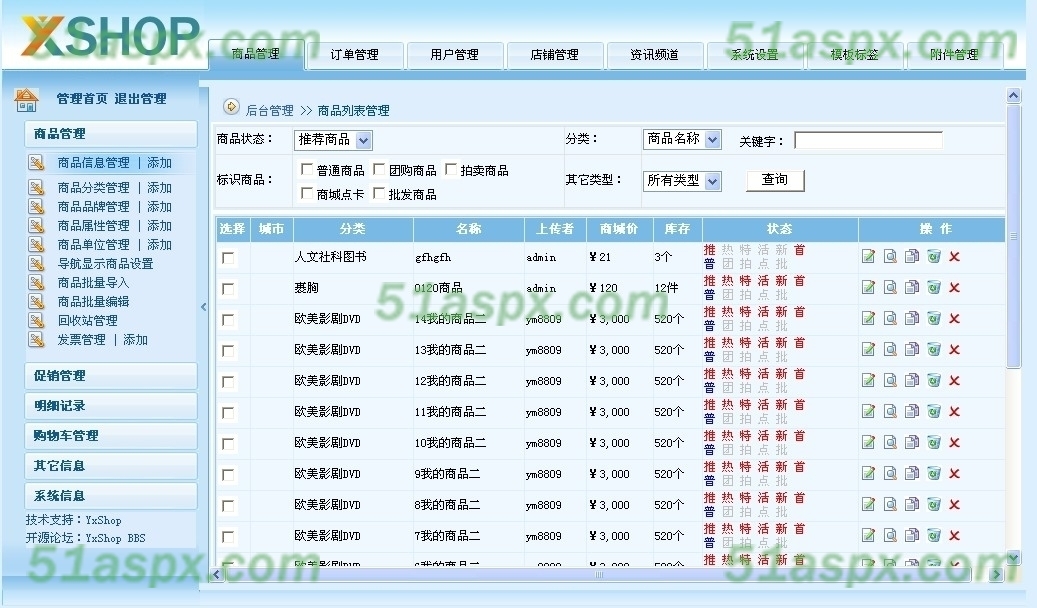The height and width of the screenshot is (608, 1037).
Task: Copy product 14我的商品二
Action: pos(912,319)
